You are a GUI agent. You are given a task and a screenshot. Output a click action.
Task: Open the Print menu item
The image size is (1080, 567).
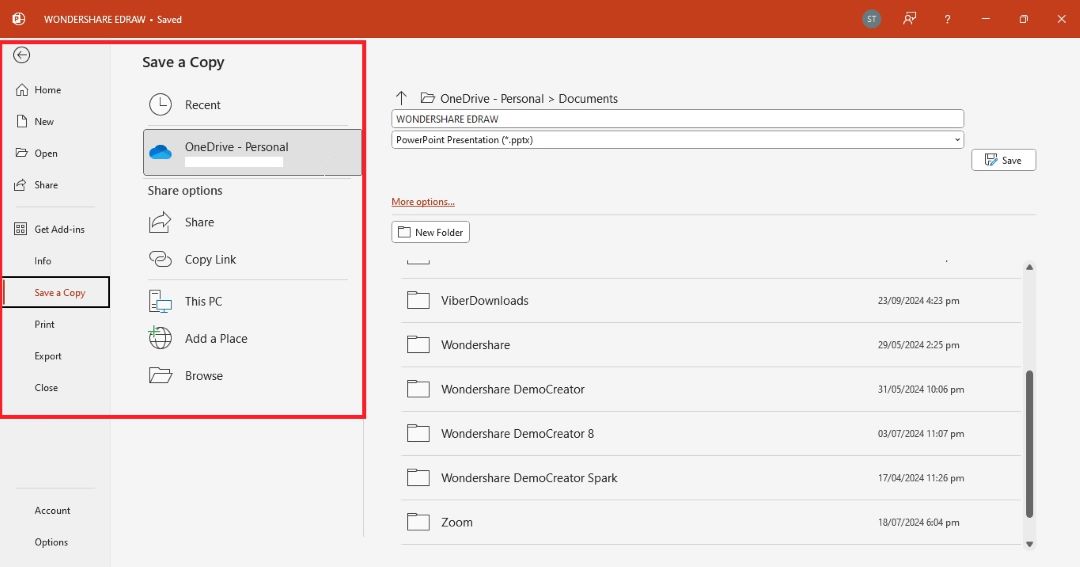(44, 324)
